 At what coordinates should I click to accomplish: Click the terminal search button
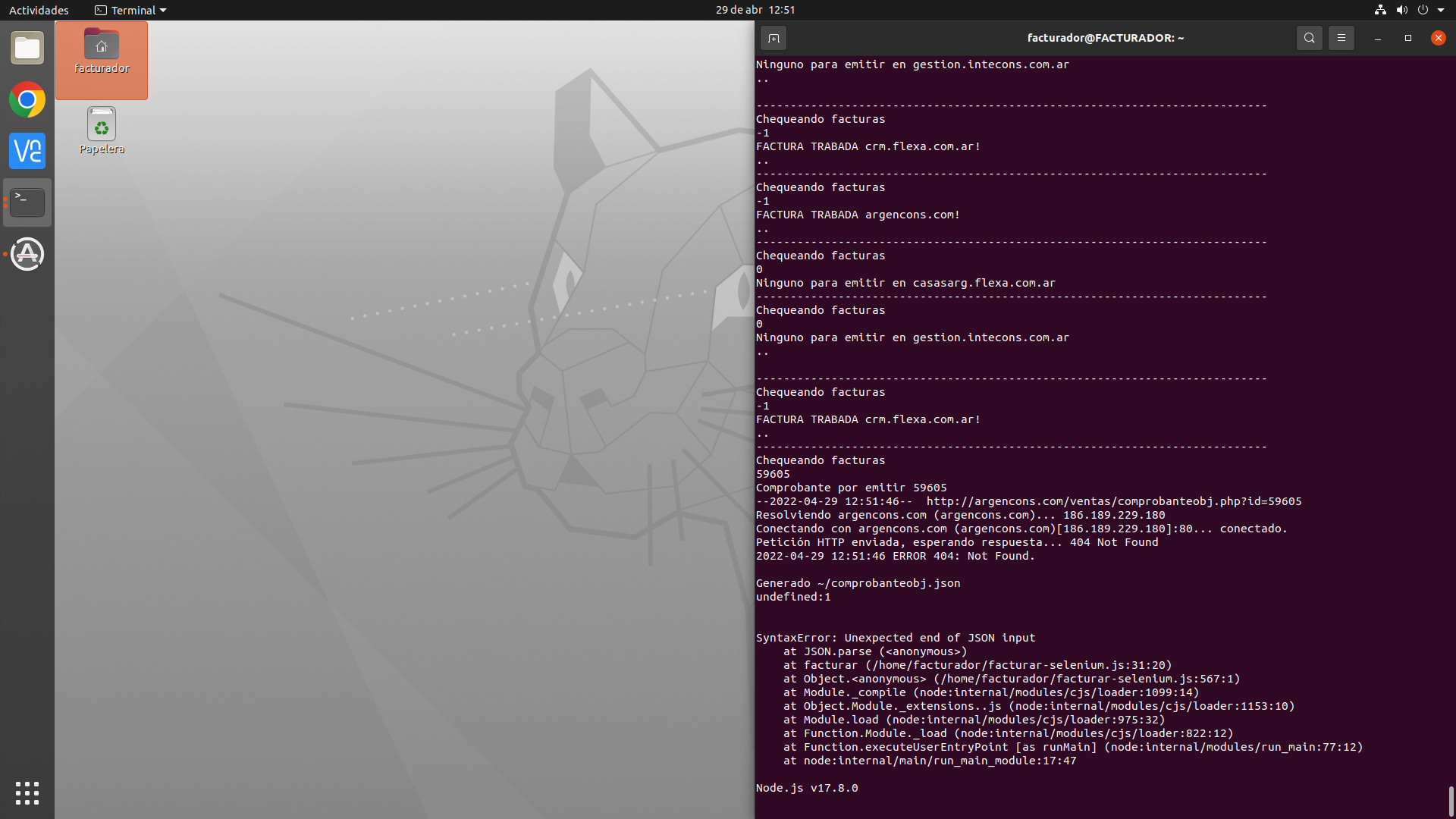[1309, 38]
